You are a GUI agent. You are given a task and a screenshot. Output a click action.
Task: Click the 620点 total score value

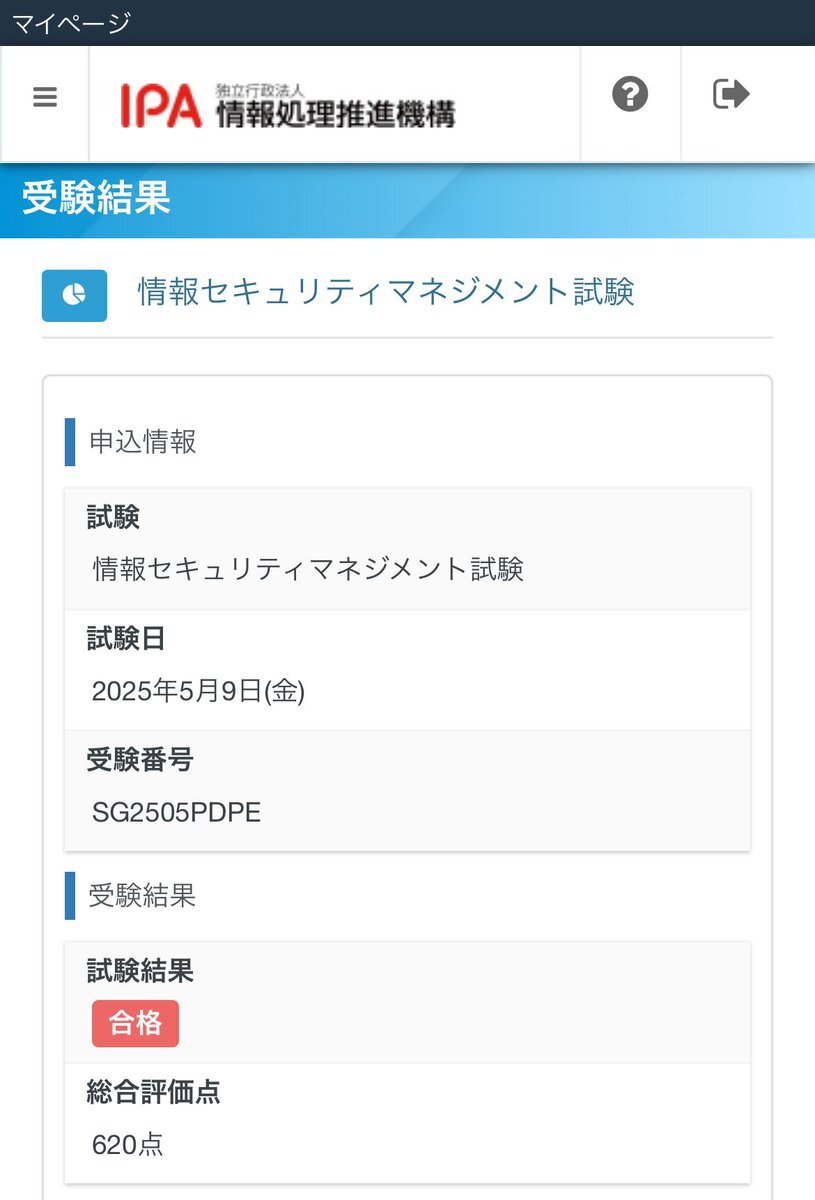click(x=127, y=1144)
